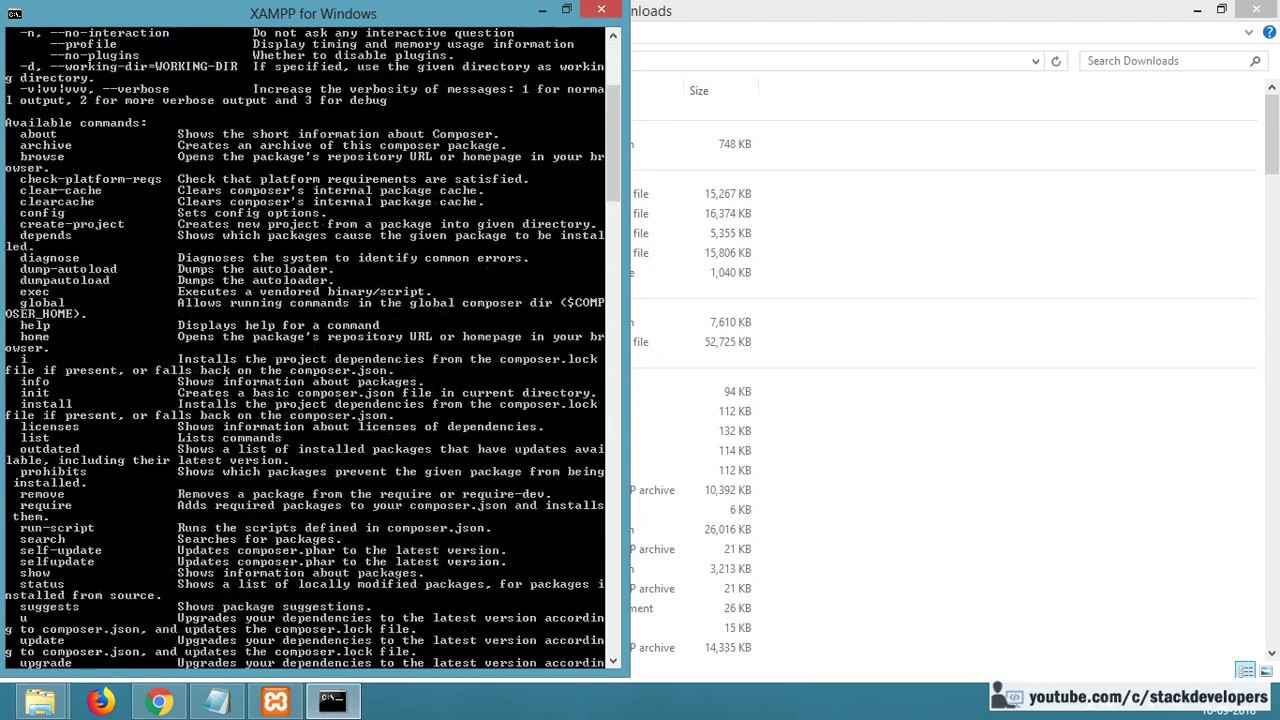Select the archive sized 10,392 KB
1280x720 pixels.
click(x=728, y=490)
